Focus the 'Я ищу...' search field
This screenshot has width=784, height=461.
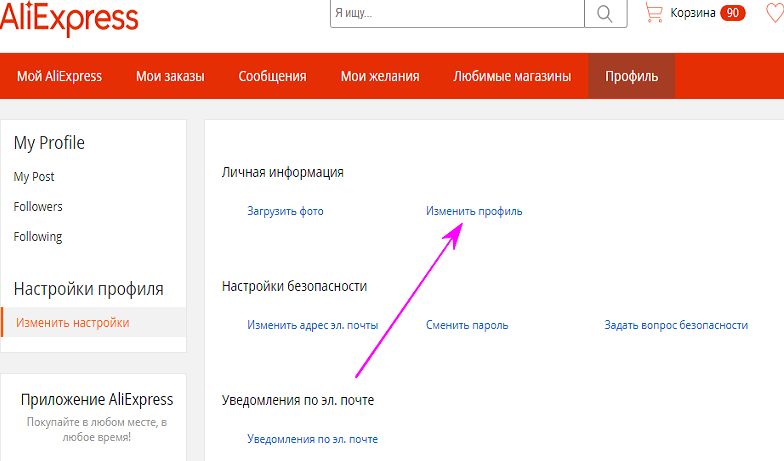(x=457, y=14)
